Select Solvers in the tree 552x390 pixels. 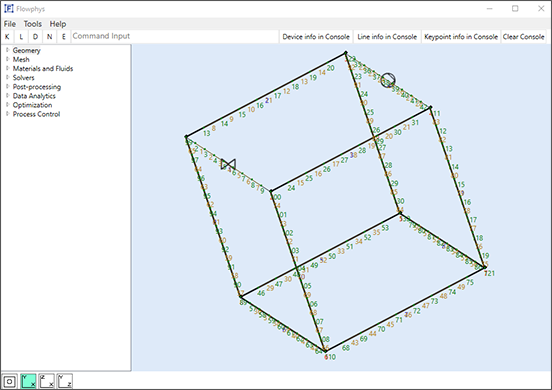point(24,78)
